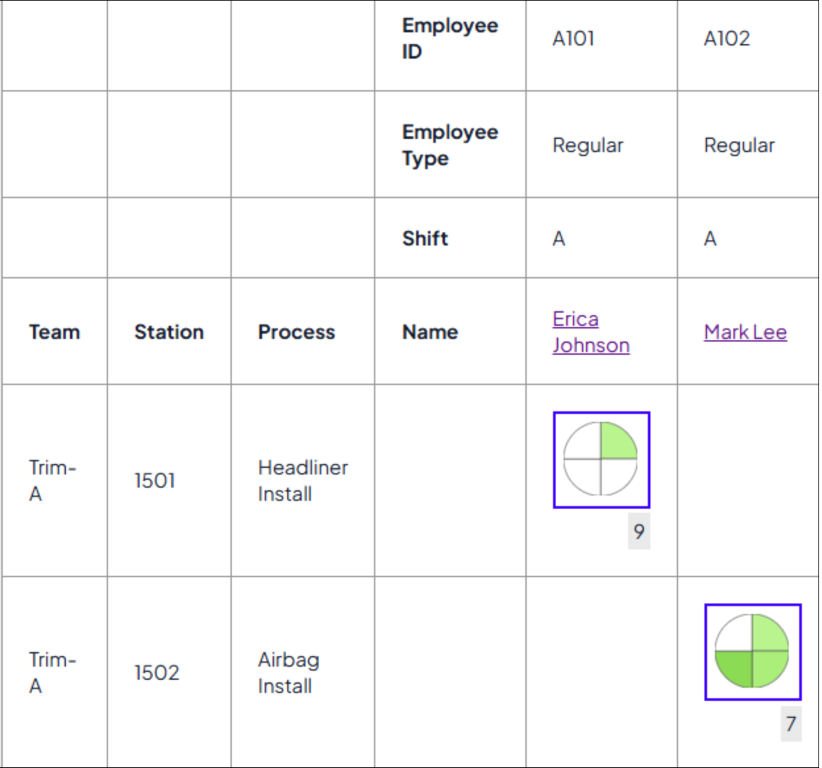Select station 1502 cell
The image size is (822, 768).
coord(169,672)
